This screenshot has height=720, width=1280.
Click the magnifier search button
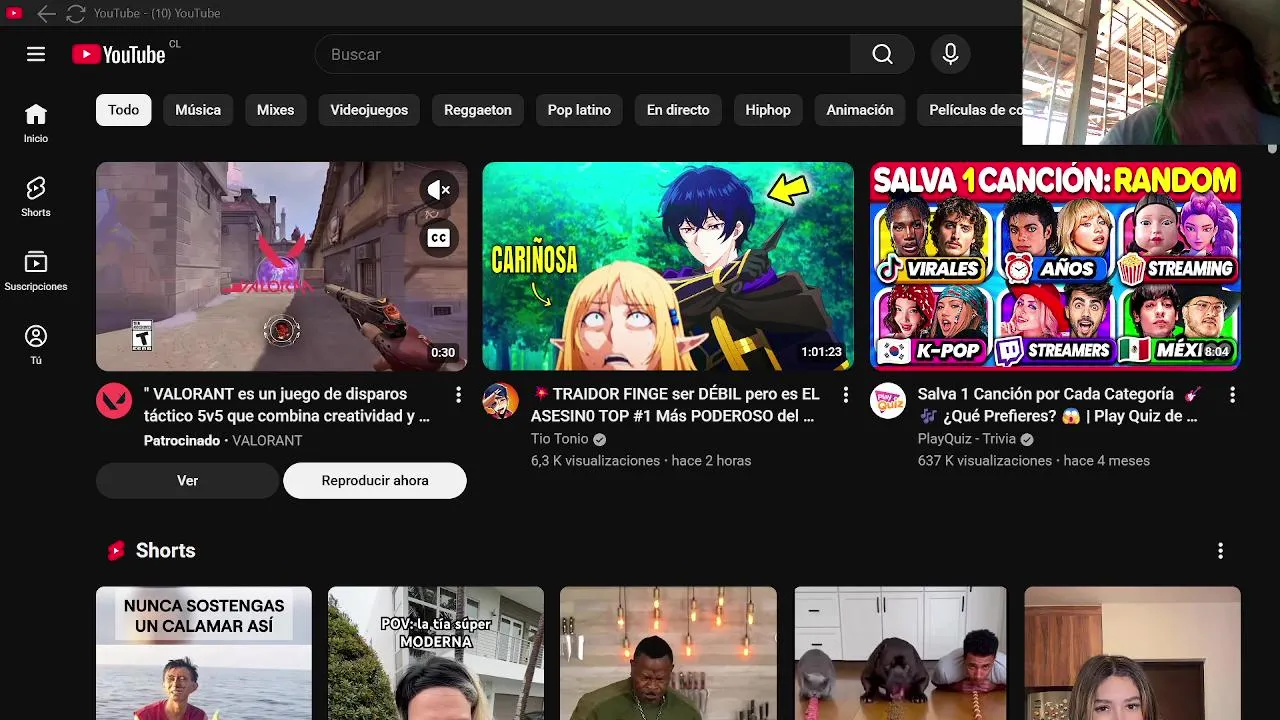[x=882, y=54]
